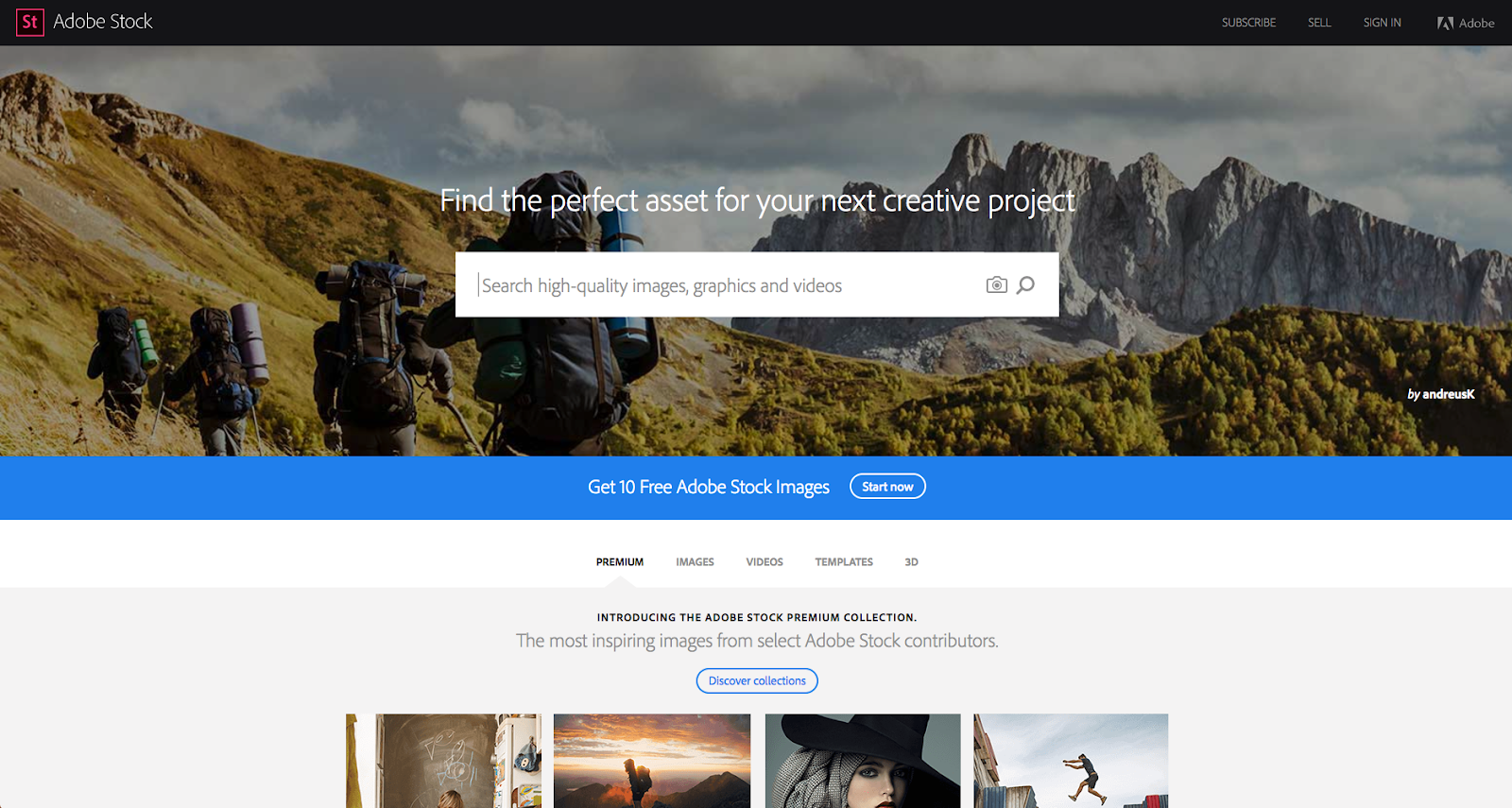Viewport: 1512px width, 808px height.
Task: Switch to the Images tab
Action: 695,562
